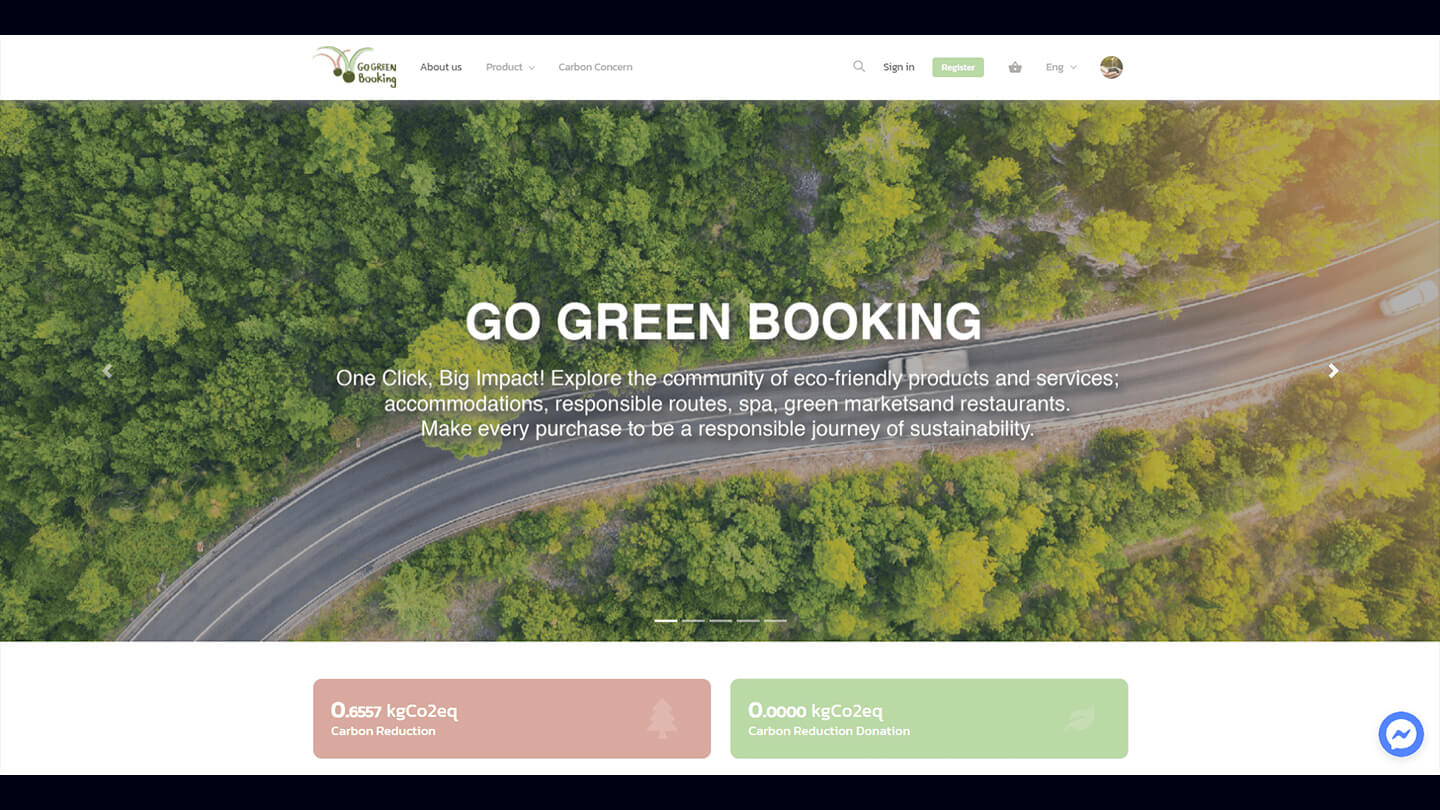
Task: Click the Sign in link
Action: [898, 67]
